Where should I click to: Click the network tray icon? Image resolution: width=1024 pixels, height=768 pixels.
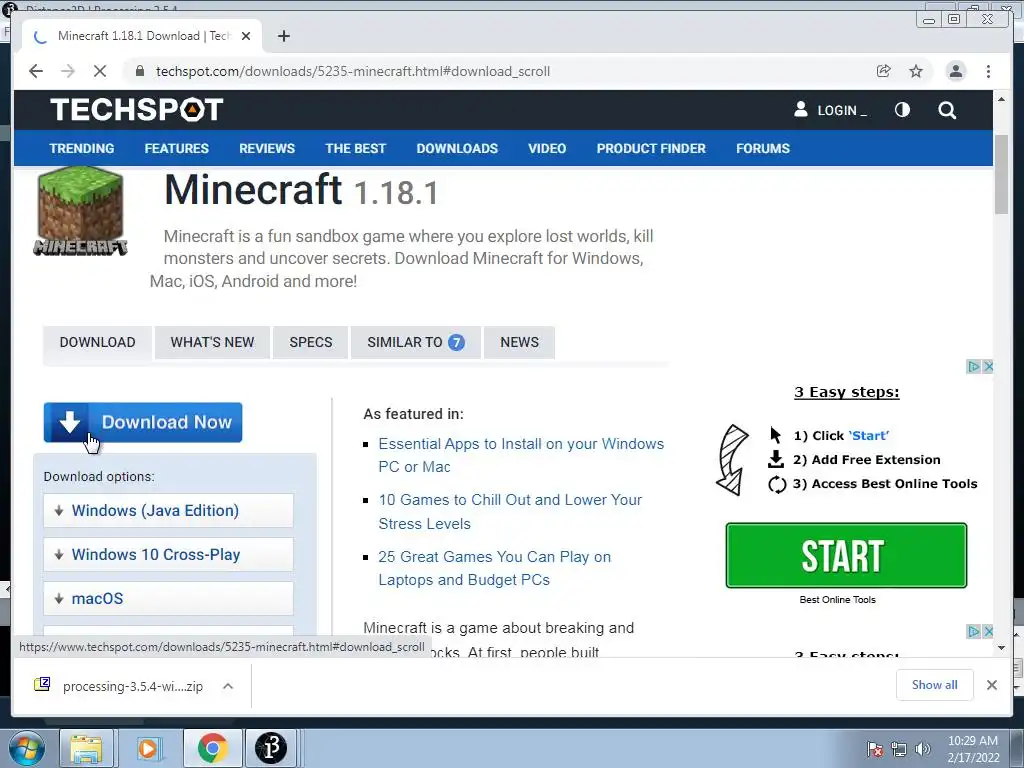pos(899,749)
